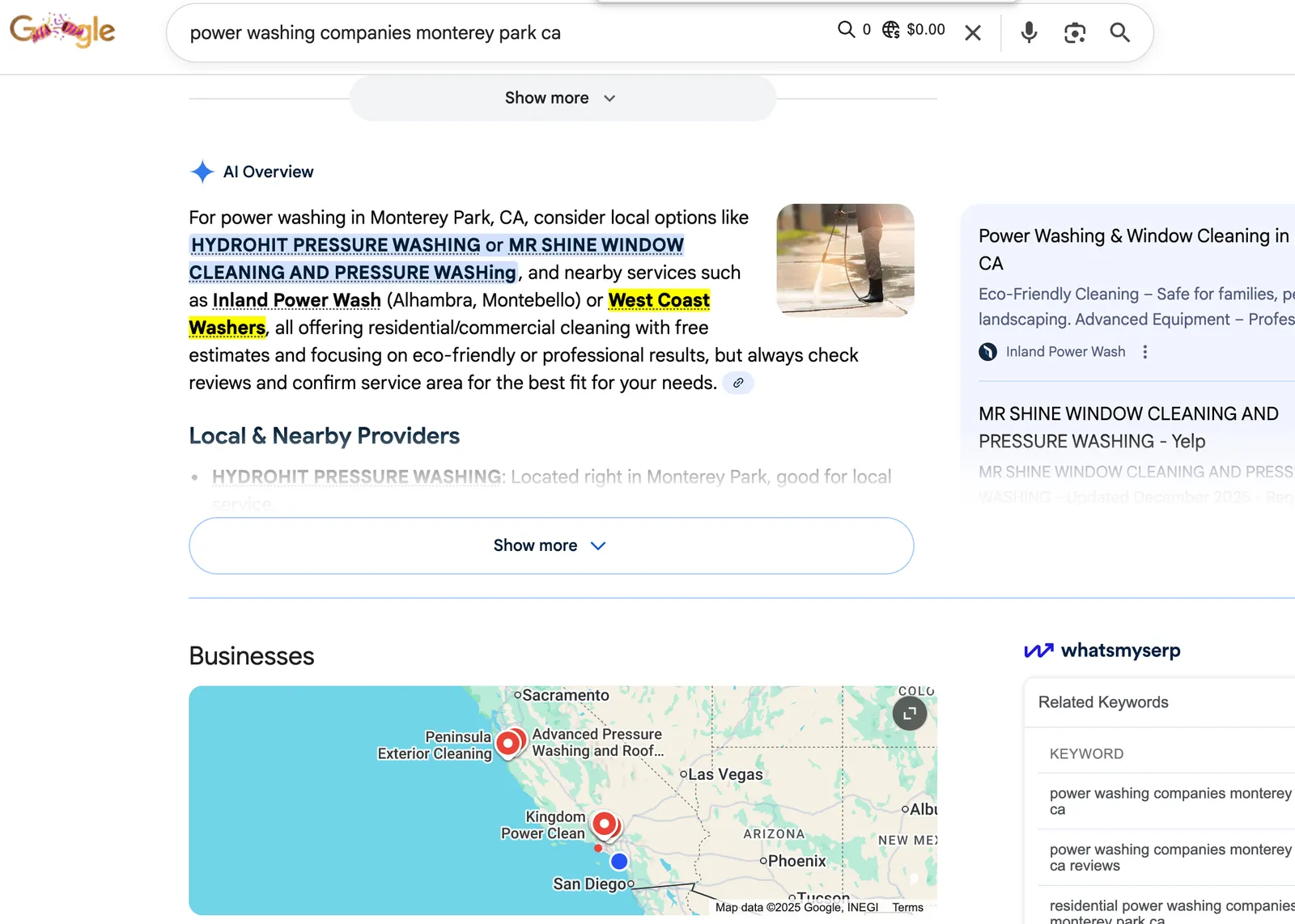This screenshot has height=924, width=1295.
Task: Click the AI Overview sparkle icon
Action: [x=201, y=171]
